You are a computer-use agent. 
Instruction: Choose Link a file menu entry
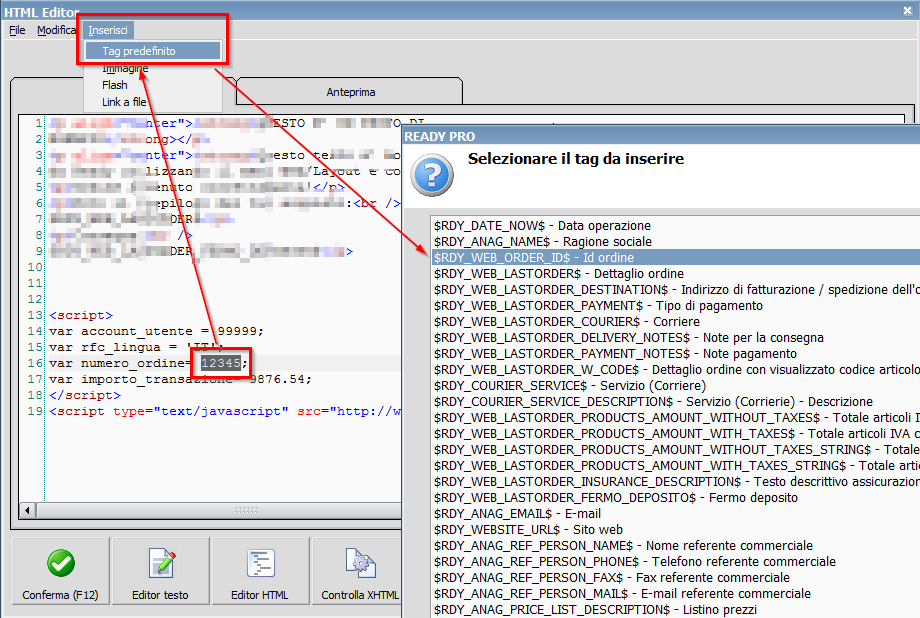(124, 102)
